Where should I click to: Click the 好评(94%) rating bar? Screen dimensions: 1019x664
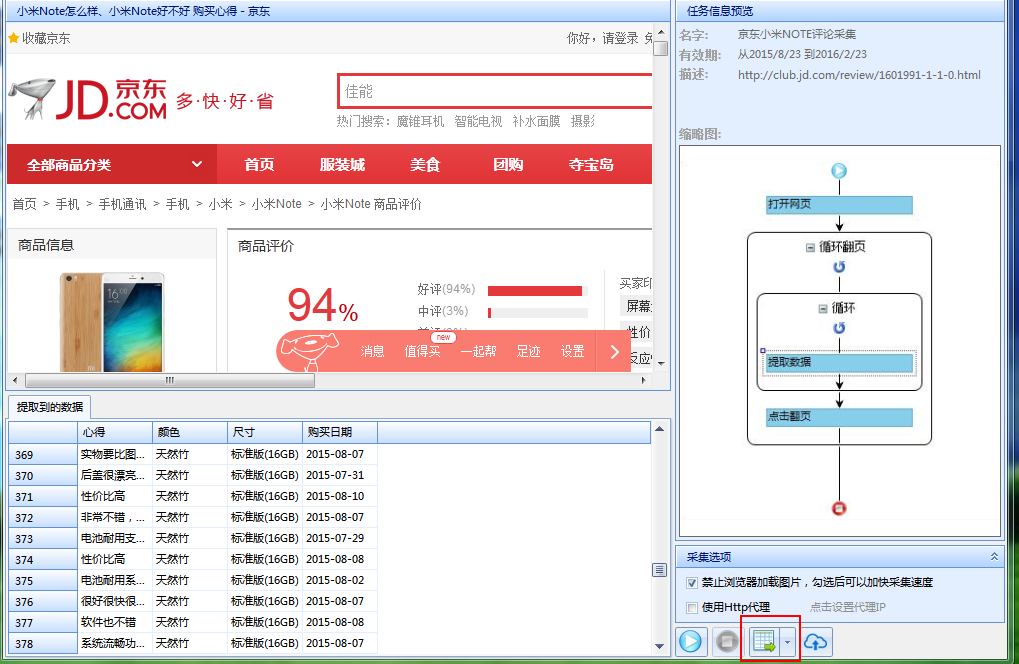pos(538,290)
